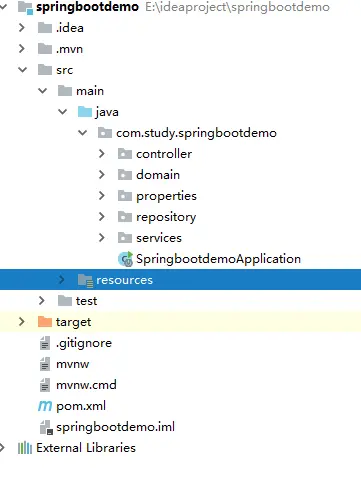Select the SpringbootdemoApplication class name
The image size is (361, 489).
[218, 259]
